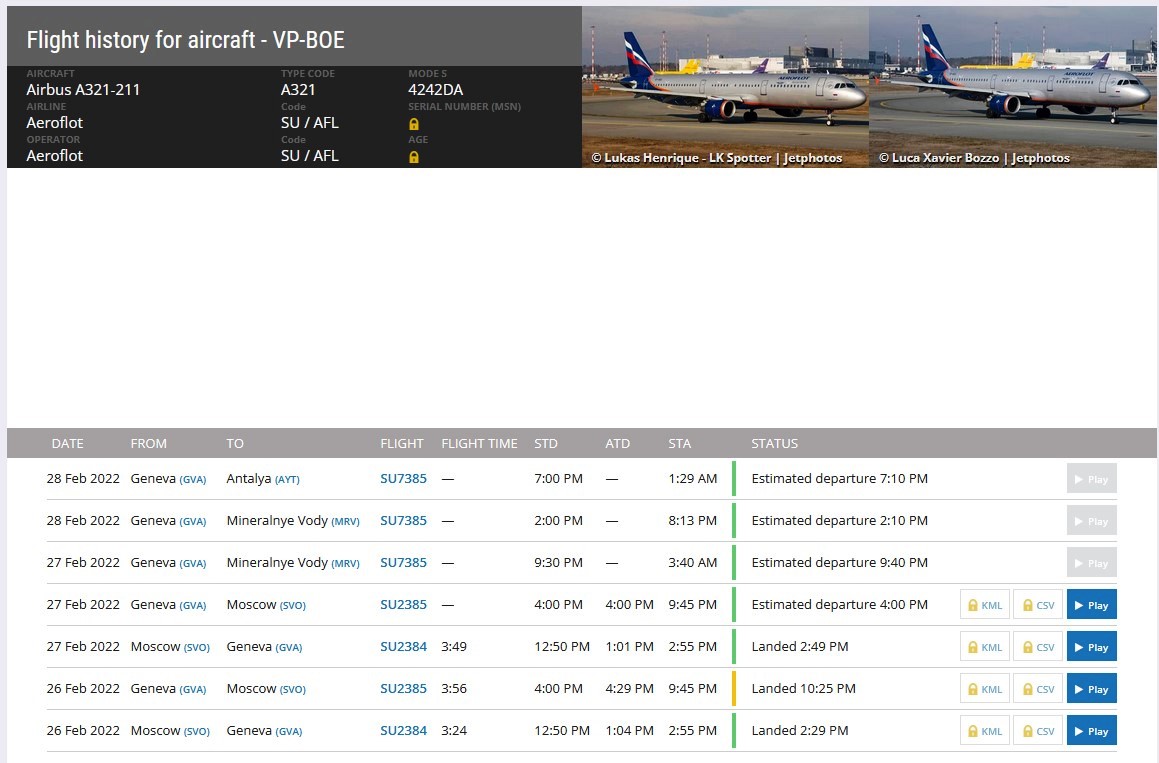Download KML for 27 Feb SU2384 flight

point(985,647)
